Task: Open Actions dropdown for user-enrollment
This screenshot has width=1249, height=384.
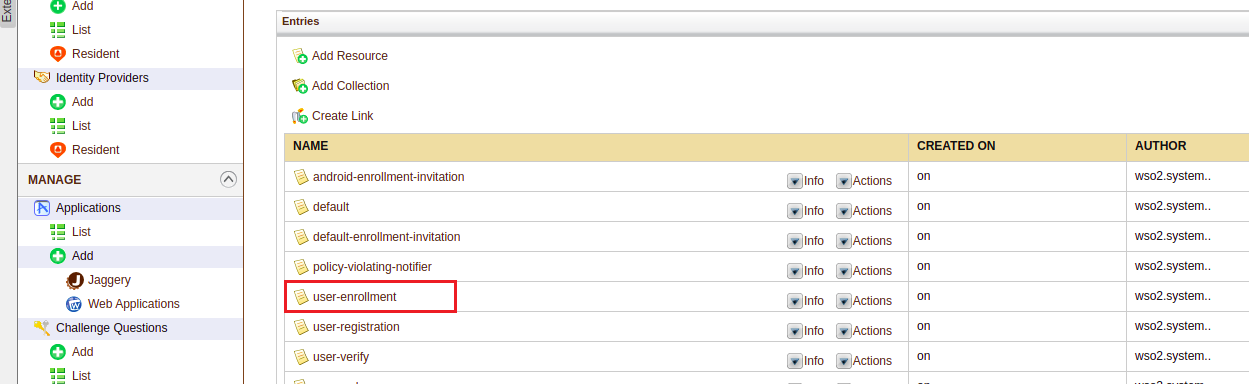Action: tap(864, 301)
